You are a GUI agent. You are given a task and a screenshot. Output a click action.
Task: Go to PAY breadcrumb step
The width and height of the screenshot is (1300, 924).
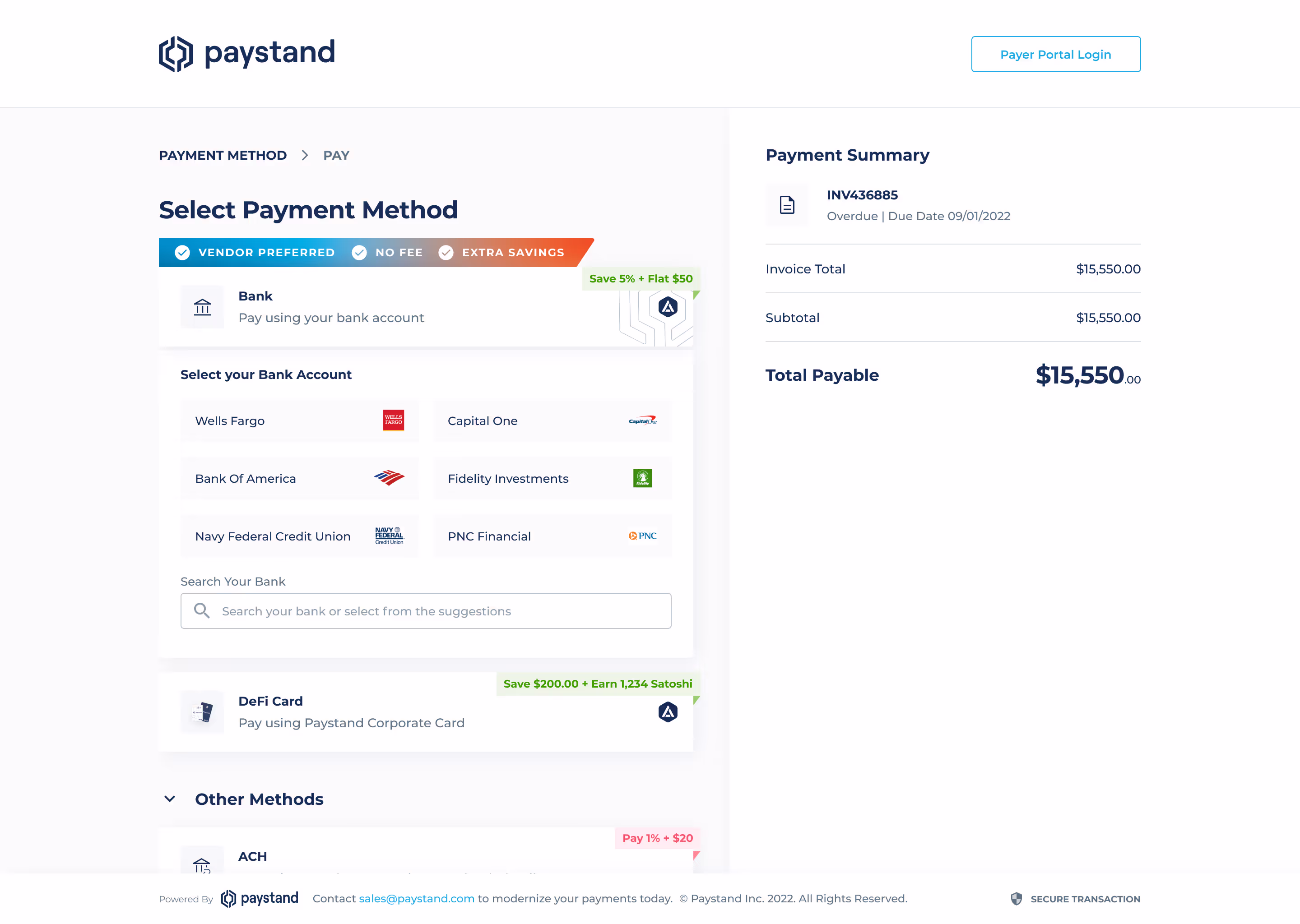[336, 155]
